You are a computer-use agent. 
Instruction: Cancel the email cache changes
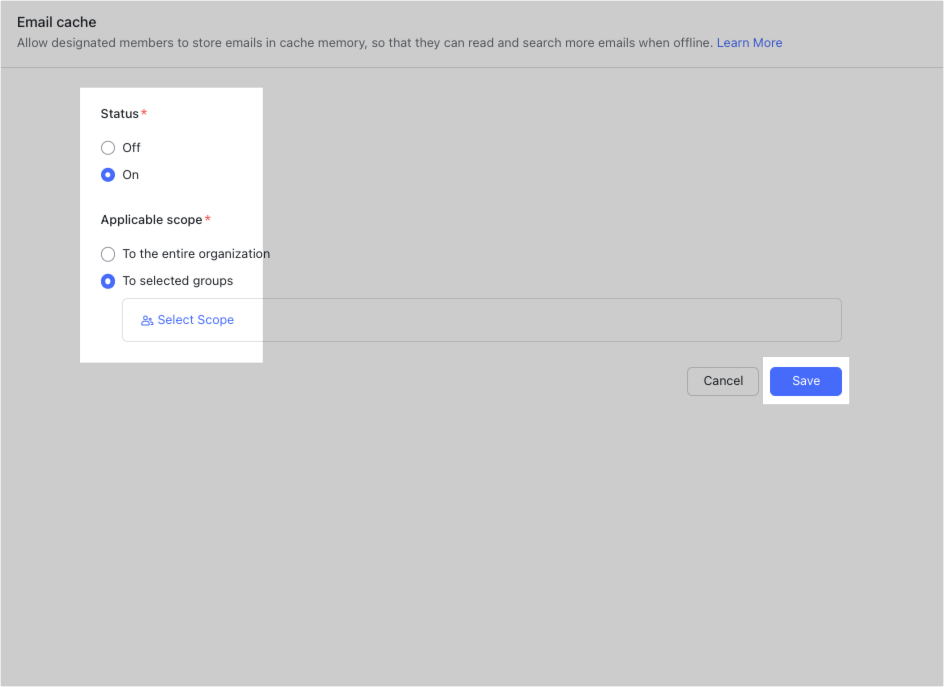pyautogui.click(x=722, y=381)
